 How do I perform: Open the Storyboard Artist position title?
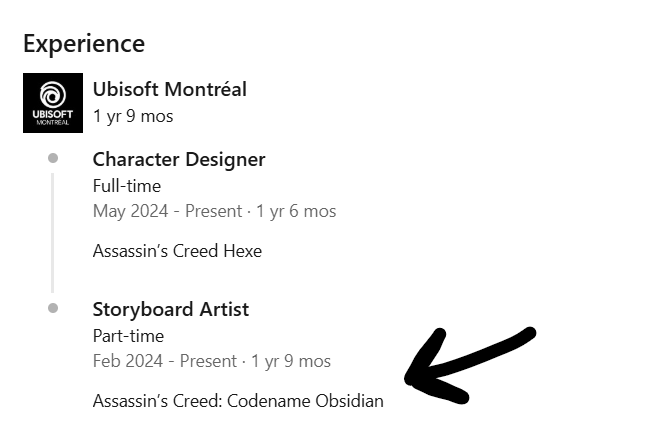[171, 309]
